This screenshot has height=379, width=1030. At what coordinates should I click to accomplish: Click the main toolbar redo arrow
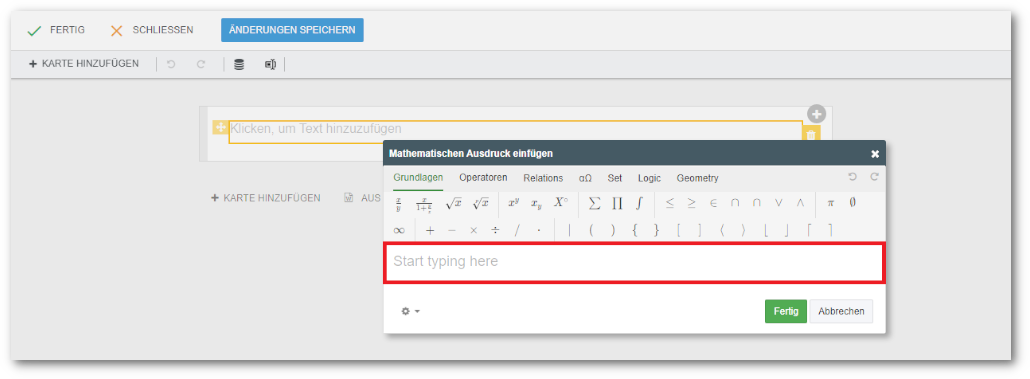(x=201, y=64)
